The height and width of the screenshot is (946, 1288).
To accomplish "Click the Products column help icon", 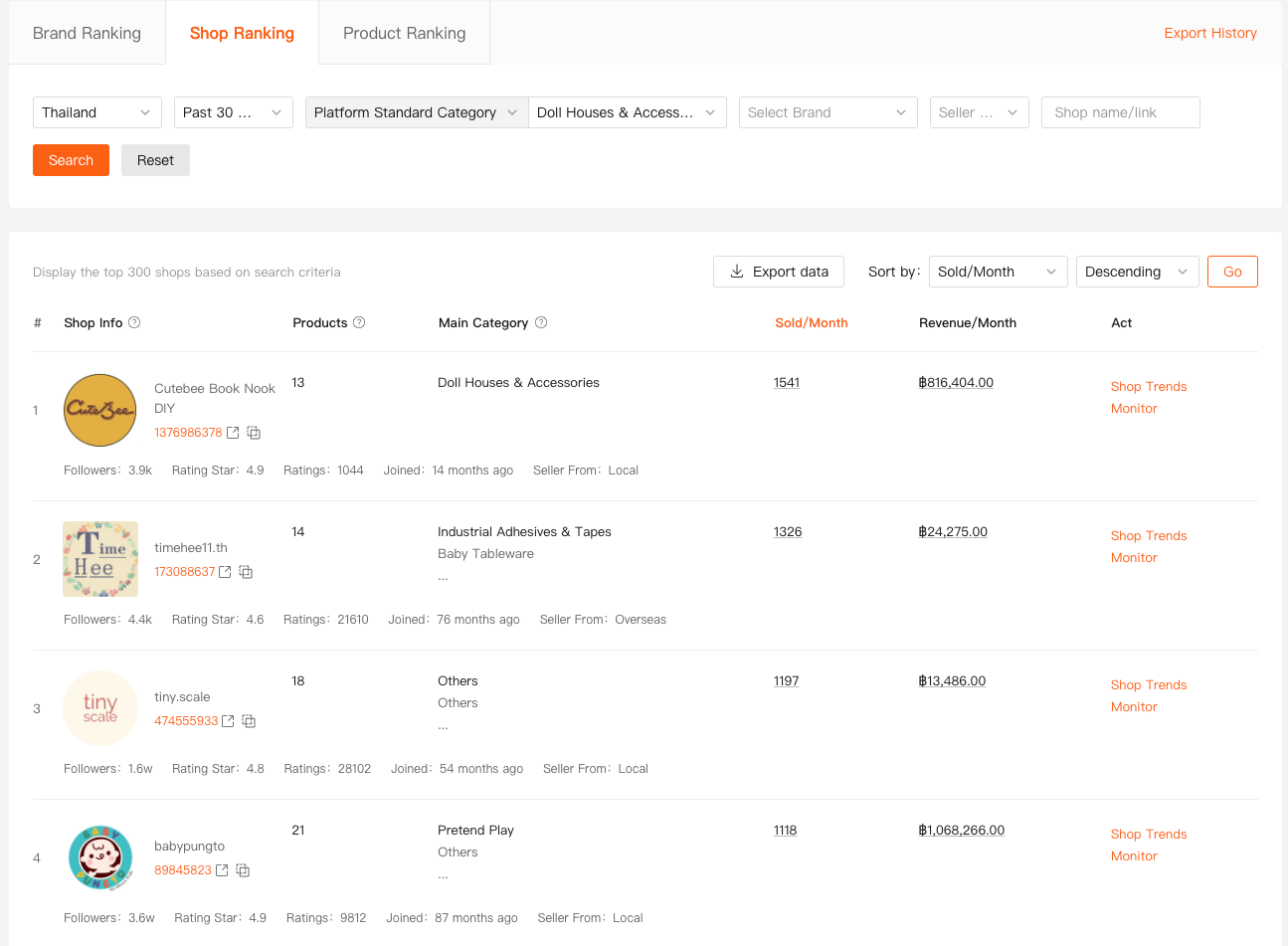I will pyautogui.click(x=359, y=322).
